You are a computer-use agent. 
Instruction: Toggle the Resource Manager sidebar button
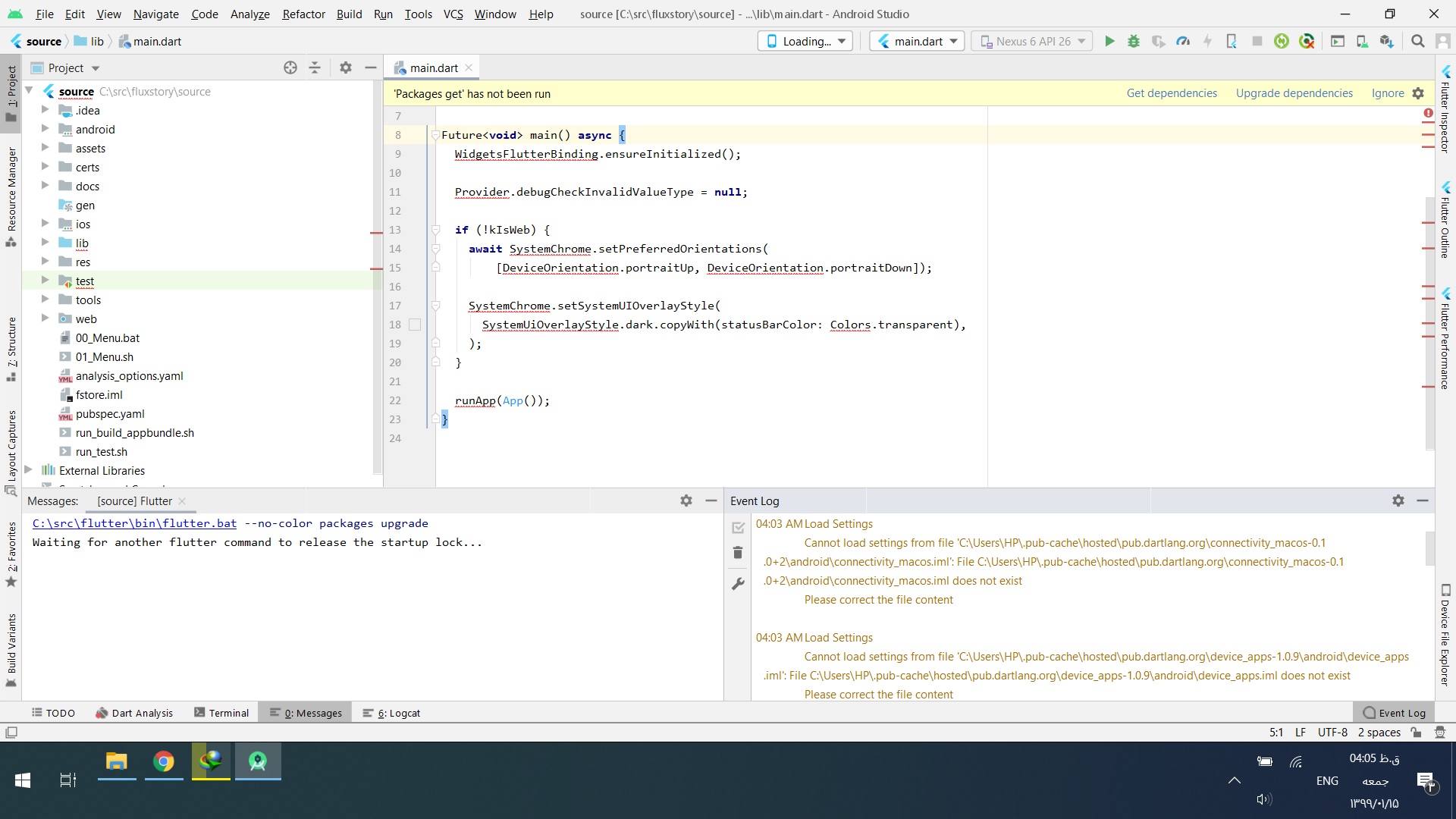(x=11, y=197)
